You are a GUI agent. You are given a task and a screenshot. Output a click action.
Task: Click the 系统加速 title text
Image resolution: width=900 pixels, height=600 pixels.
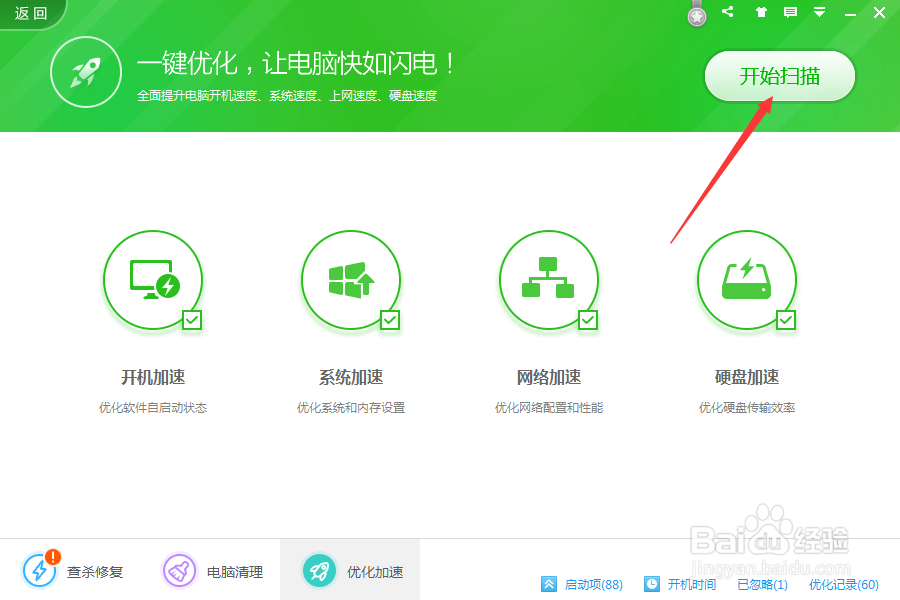351,377
